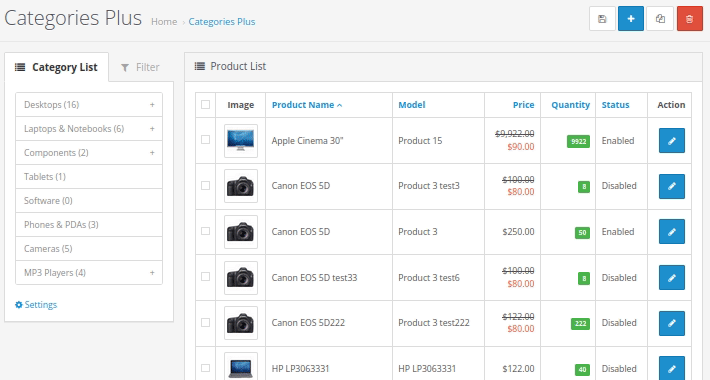Click the 222 quantity badge
710x380 pixels.
coord(580,323)
